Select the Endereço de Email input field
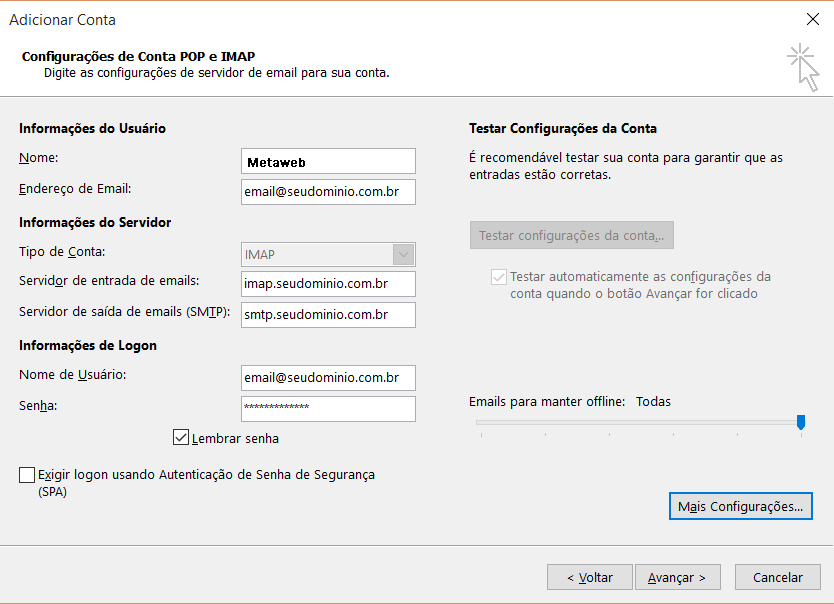This screenshot has height=604, width=834. pyautogui.click(x=328, y=192)
